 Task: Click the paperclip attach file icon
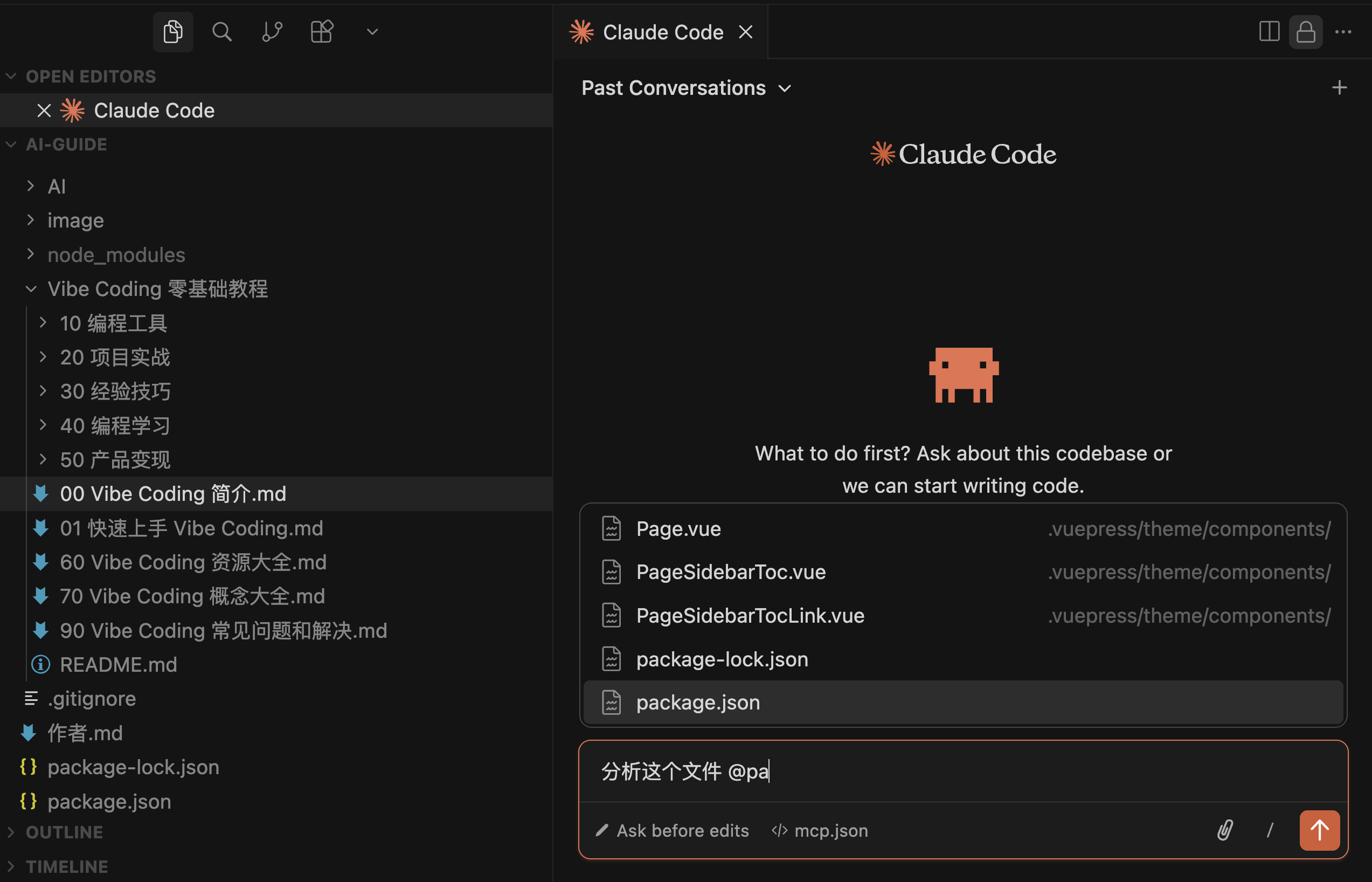click(x=1224, y=830)
